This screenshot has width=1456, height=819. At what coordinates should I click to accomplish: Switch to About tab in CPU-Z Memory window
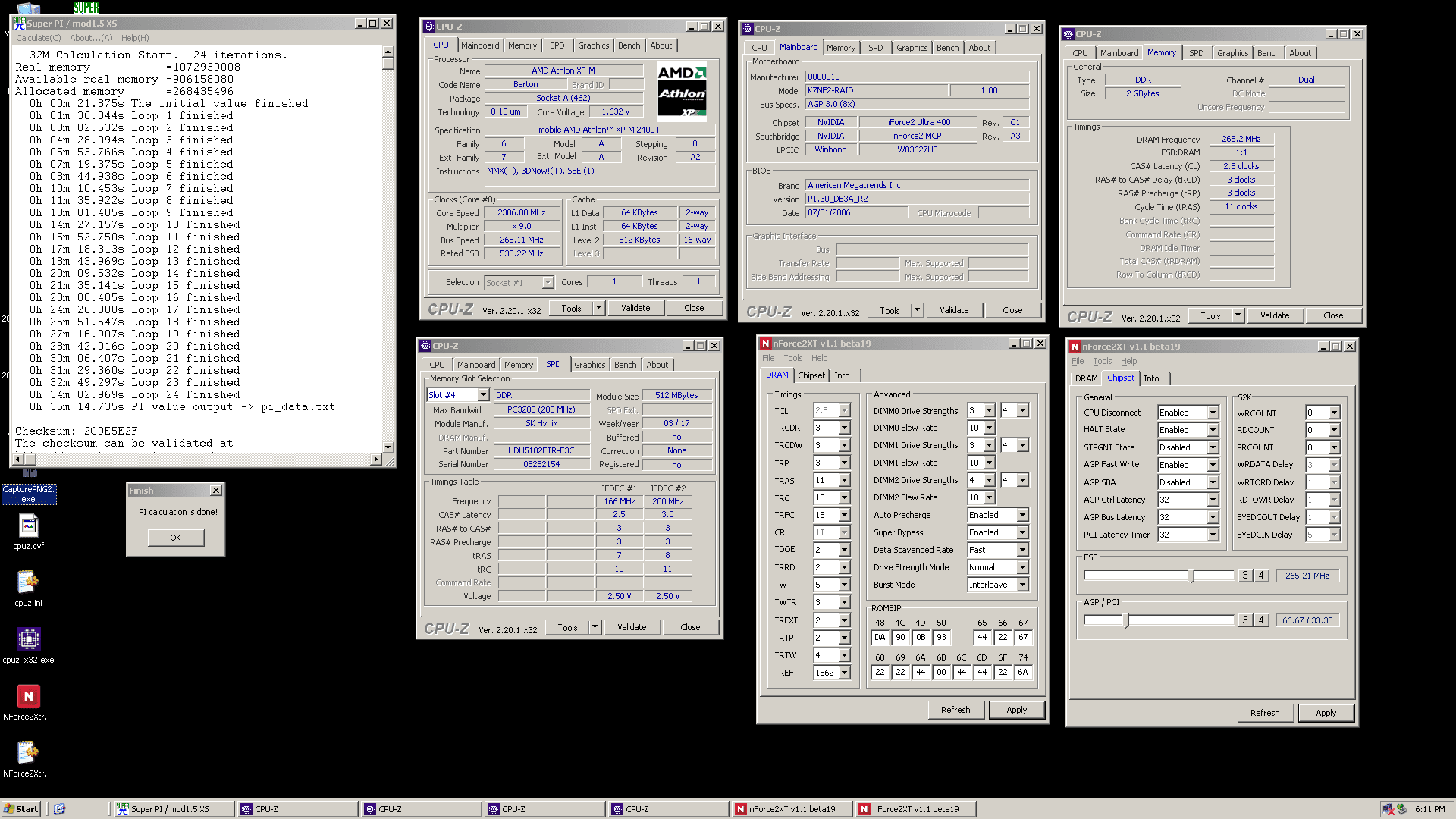pyautogui.click(x=1300, y=53)
